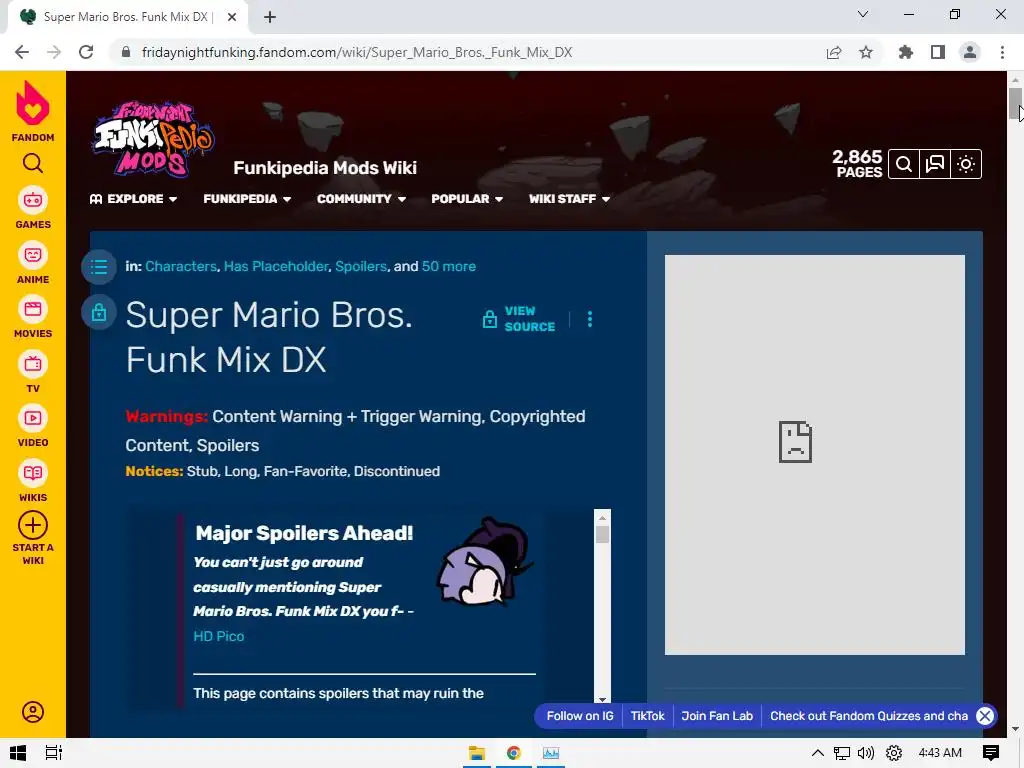Viewport: 1024px width, 768px height.
Task: Expand the Popular menu
Action: click(467, 199)
